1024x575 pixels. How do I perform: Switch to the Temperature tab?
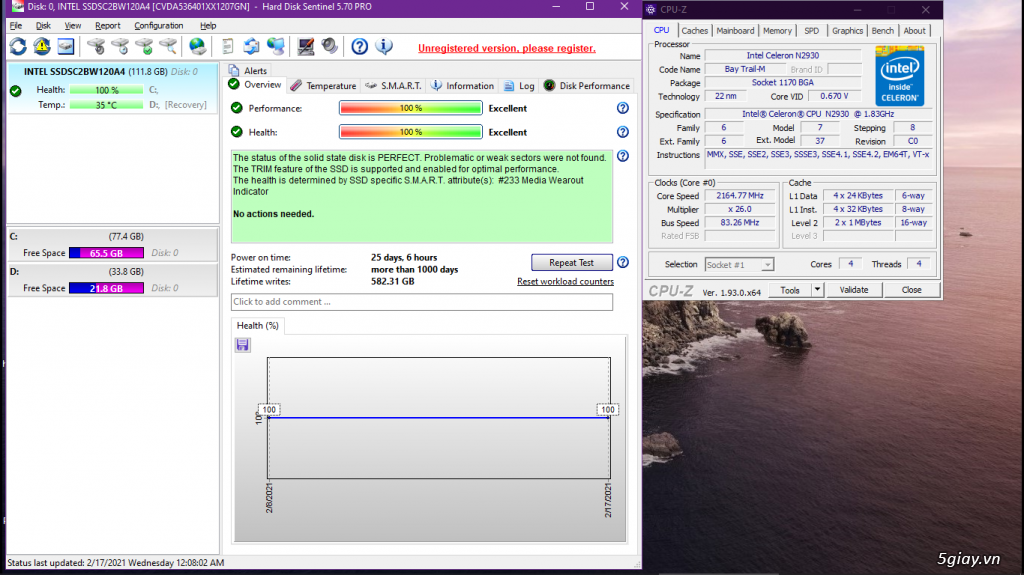point(323,86)
